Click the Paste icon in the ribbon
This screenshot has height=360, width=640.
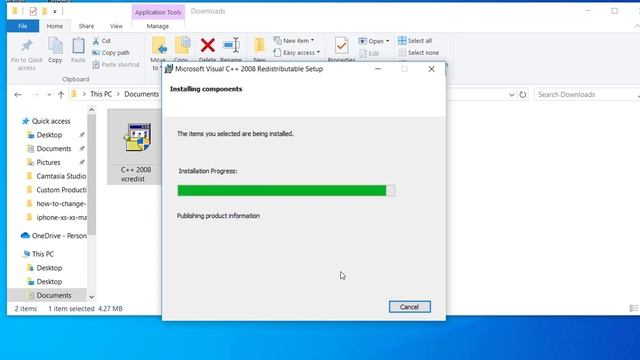tap(78, 46)
